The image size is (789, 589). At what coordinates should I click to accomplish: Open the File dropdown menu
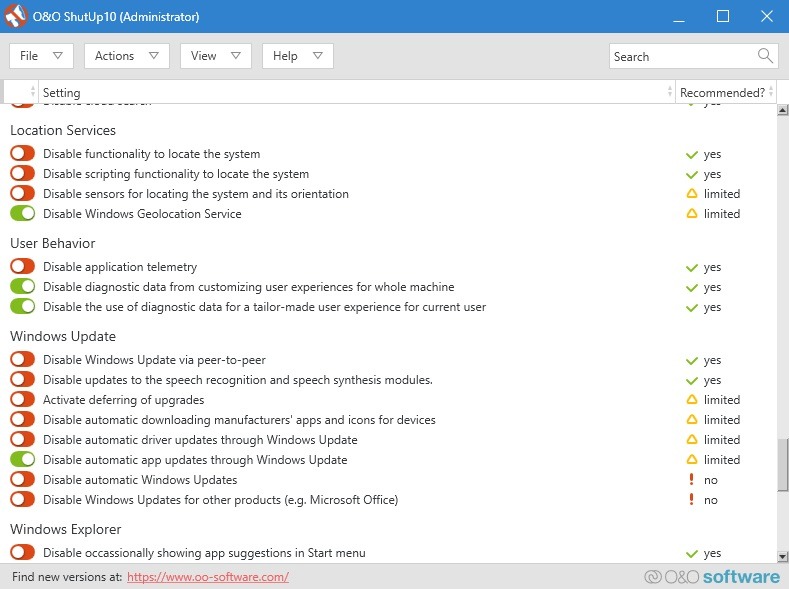[41, 56]
